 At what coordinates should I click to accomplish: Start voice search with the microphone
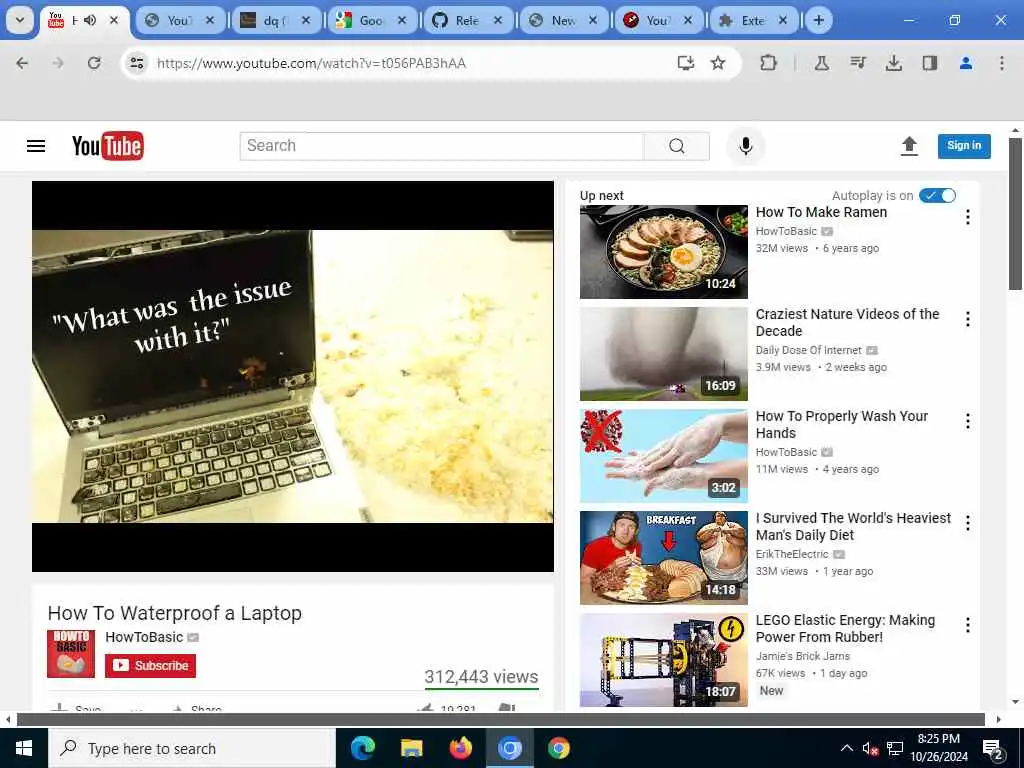(x=746, y=146)
